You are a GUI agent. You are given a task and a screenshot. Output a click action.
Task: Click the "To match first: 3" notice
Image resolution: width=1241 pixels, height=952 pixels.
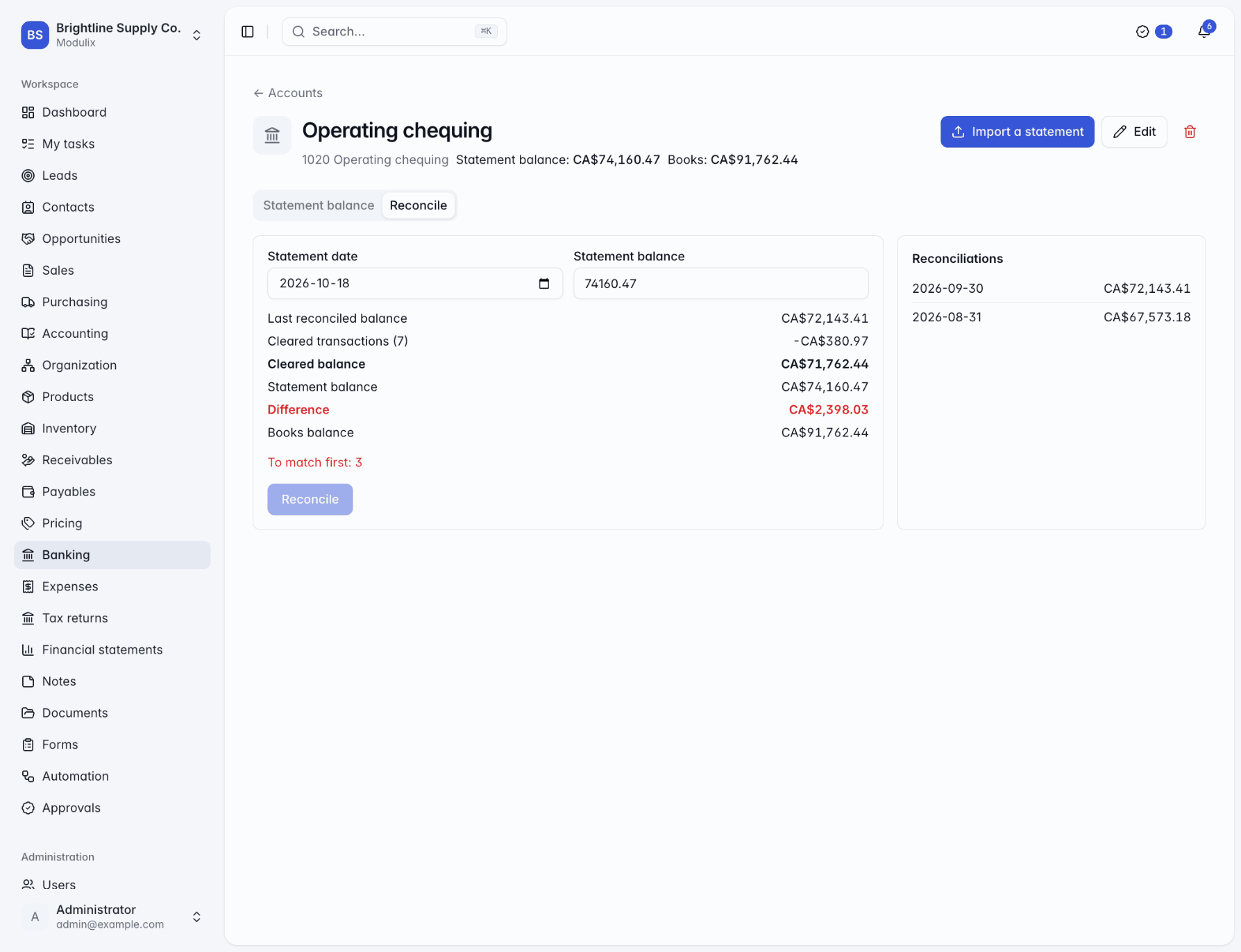pyautogui.click(x=315, y=462)
